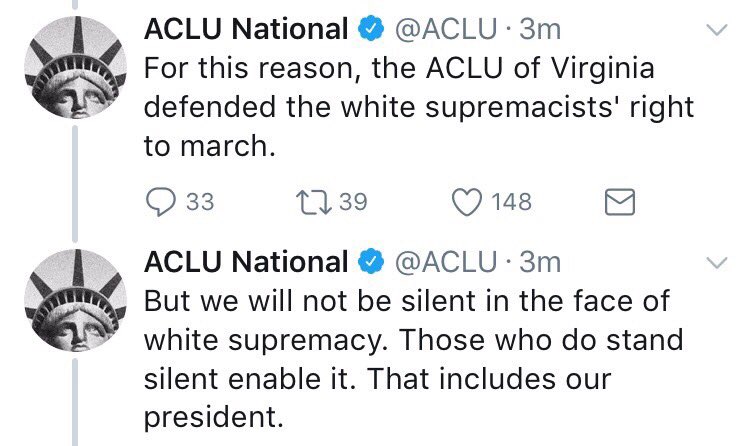Click the 148 likes count
746x446 pixels.
click(512, 203)
